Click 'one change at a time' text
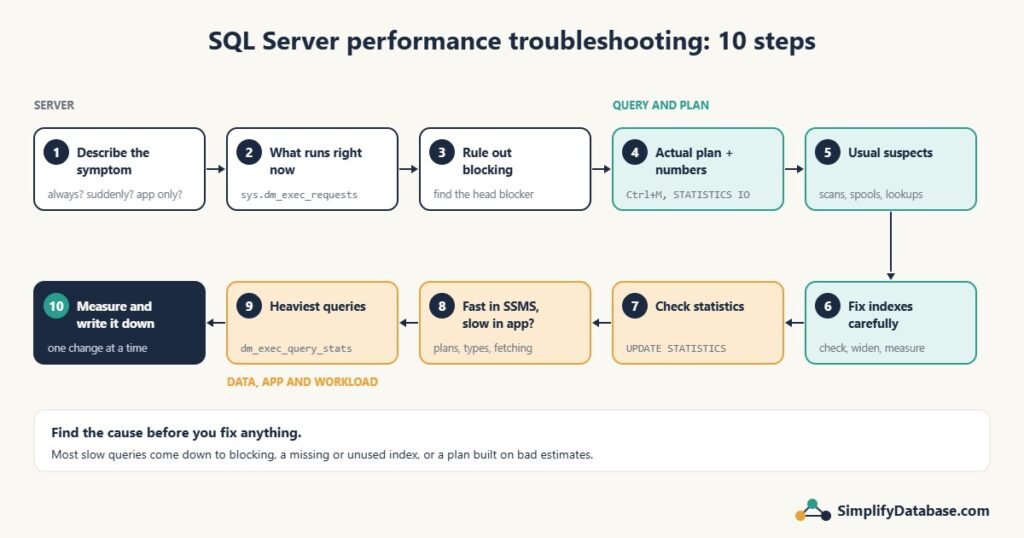Image resolution: width=1024 pixels, height=538 pixels. click(x=97, y=348)
